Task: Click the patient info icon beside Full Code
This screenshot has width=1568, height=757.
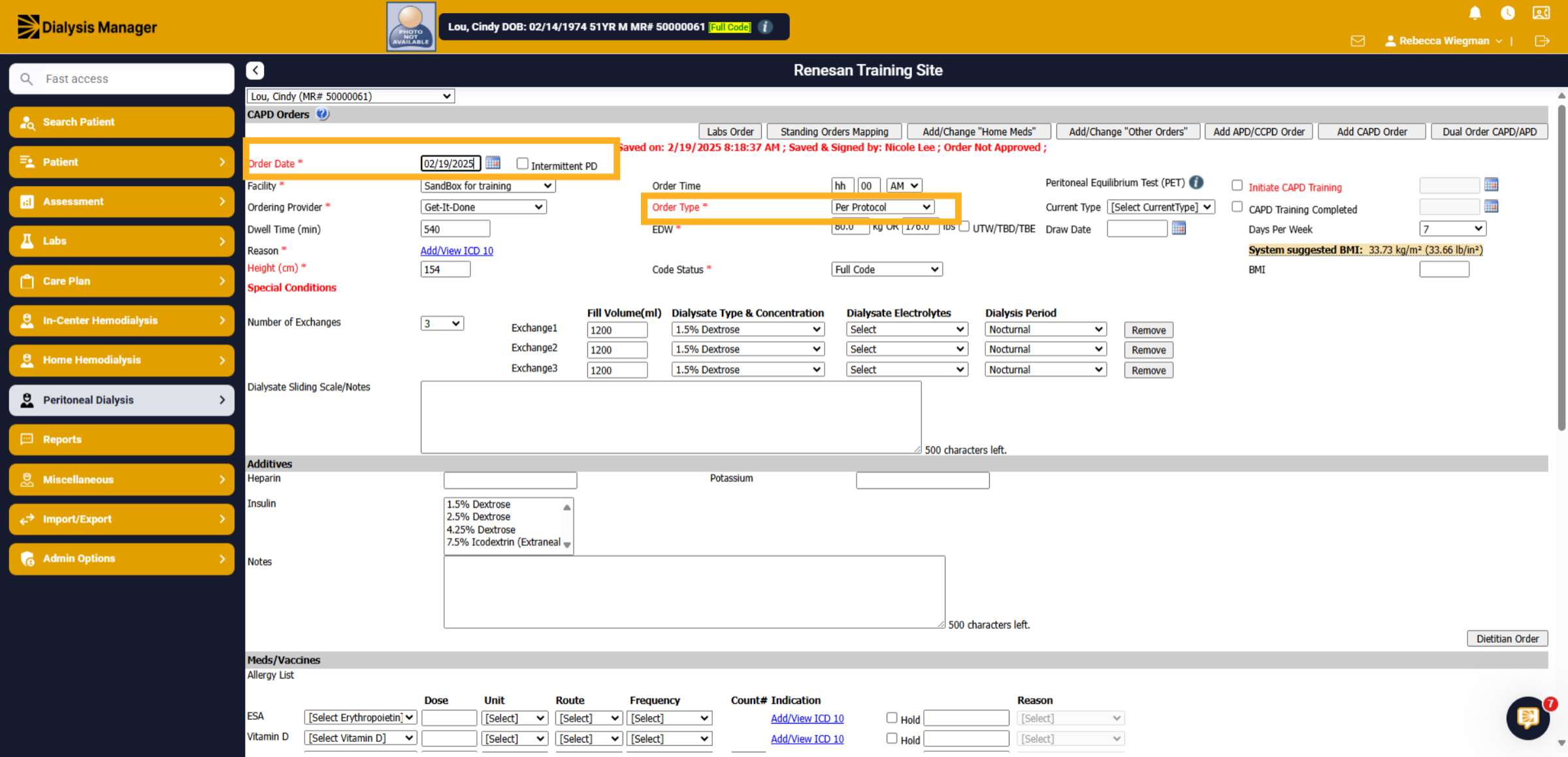Action: coord(766,27)
